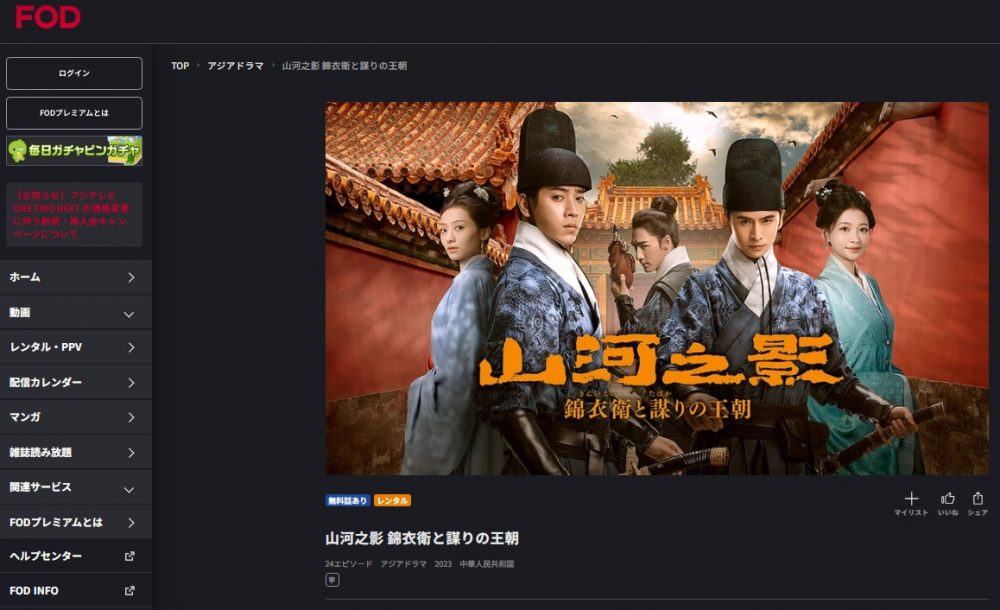The width and height of the screenshot is (1000, 610).
Task: Click the subtitle 字 badge icon
Action: tap(332, 580)
